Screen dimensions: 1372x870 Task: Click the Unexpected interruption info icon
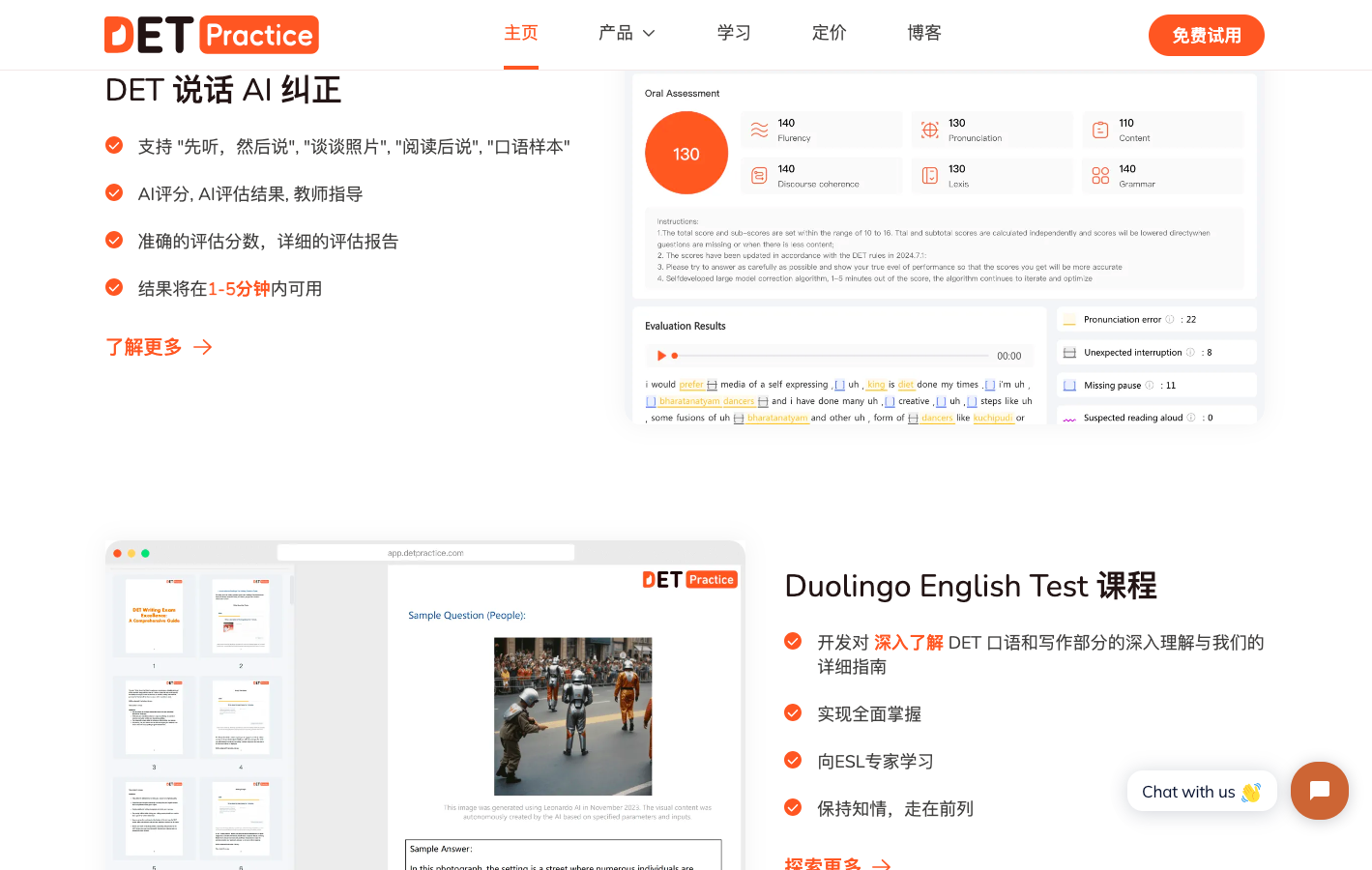coord(1190,352)
